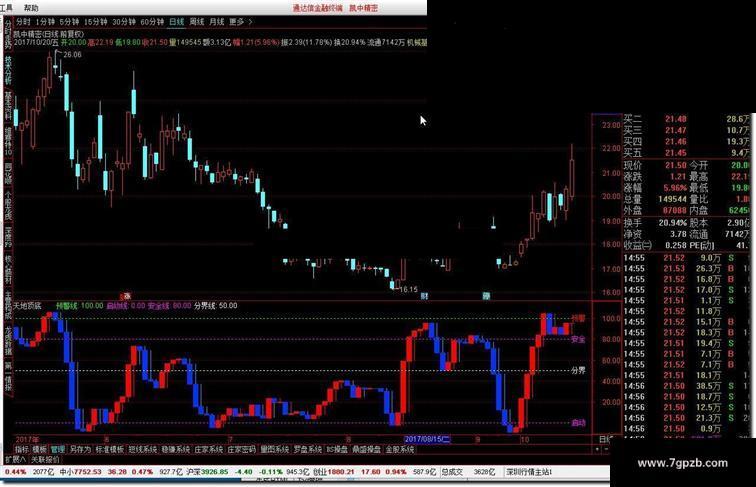756x487 pixels.
Task: Open 分时走势 in the left sidebar
Action: [x=8, y=33]
